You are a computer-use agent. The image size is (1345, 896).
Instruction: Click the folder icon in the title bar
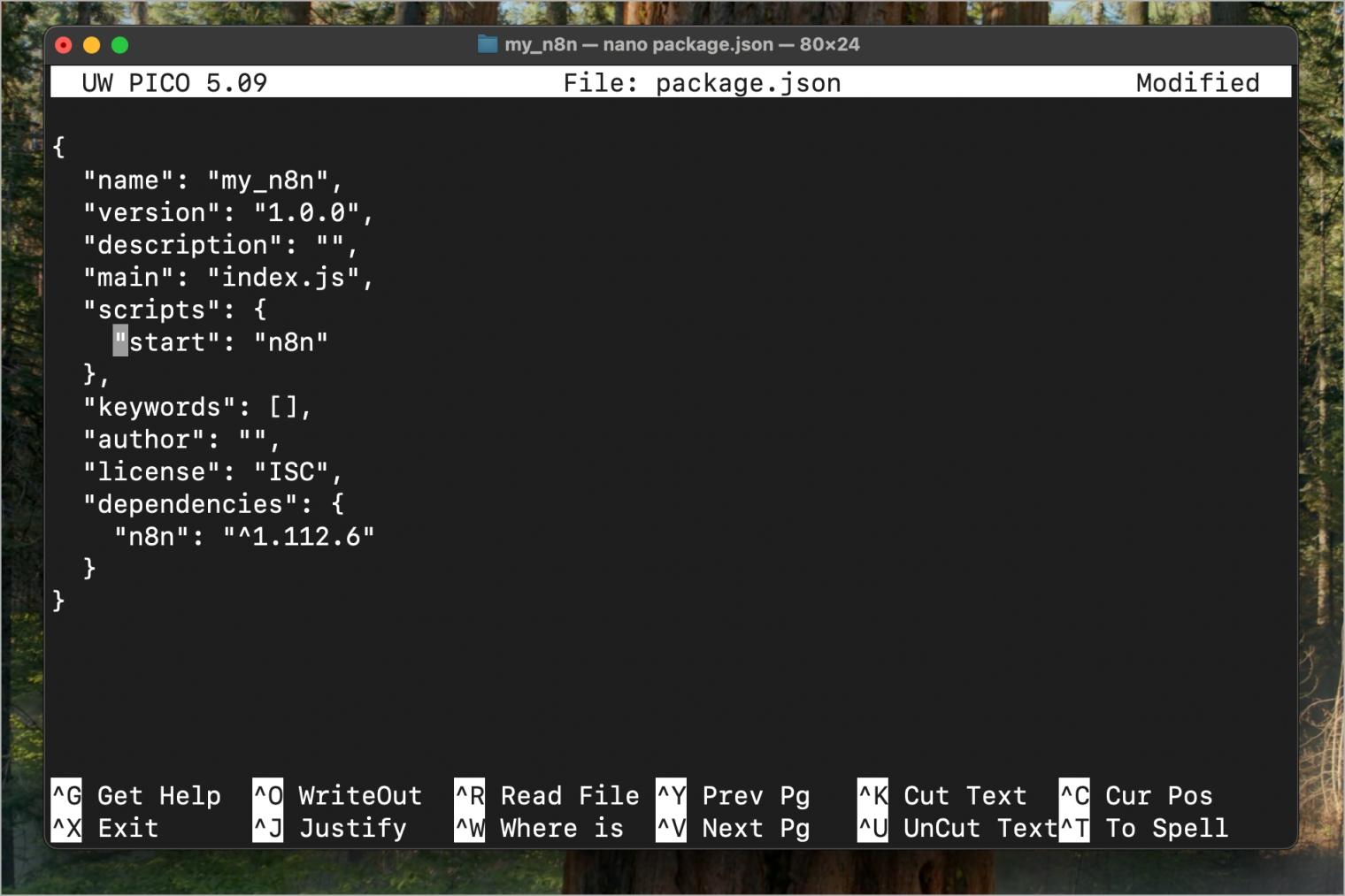tap(487, 44)
